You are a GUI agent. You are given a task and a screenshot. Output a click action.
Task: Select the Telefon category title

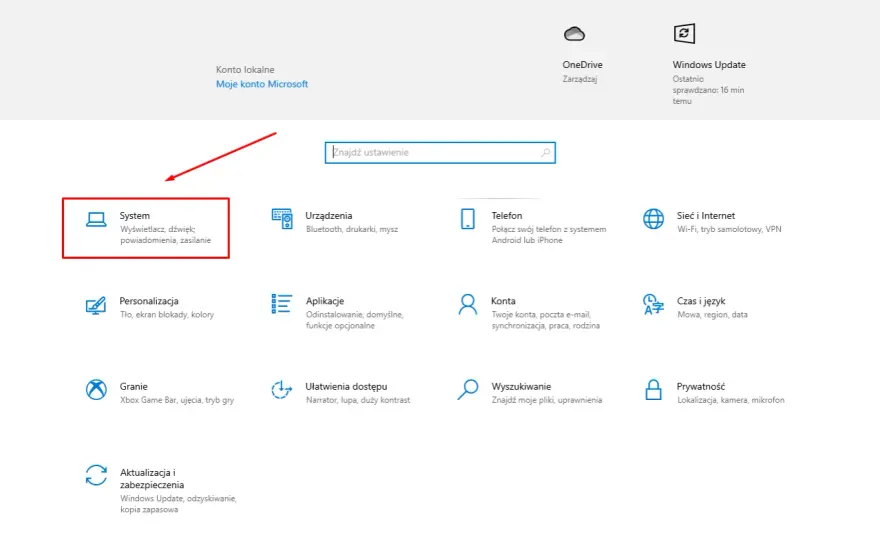coord(507,216)
